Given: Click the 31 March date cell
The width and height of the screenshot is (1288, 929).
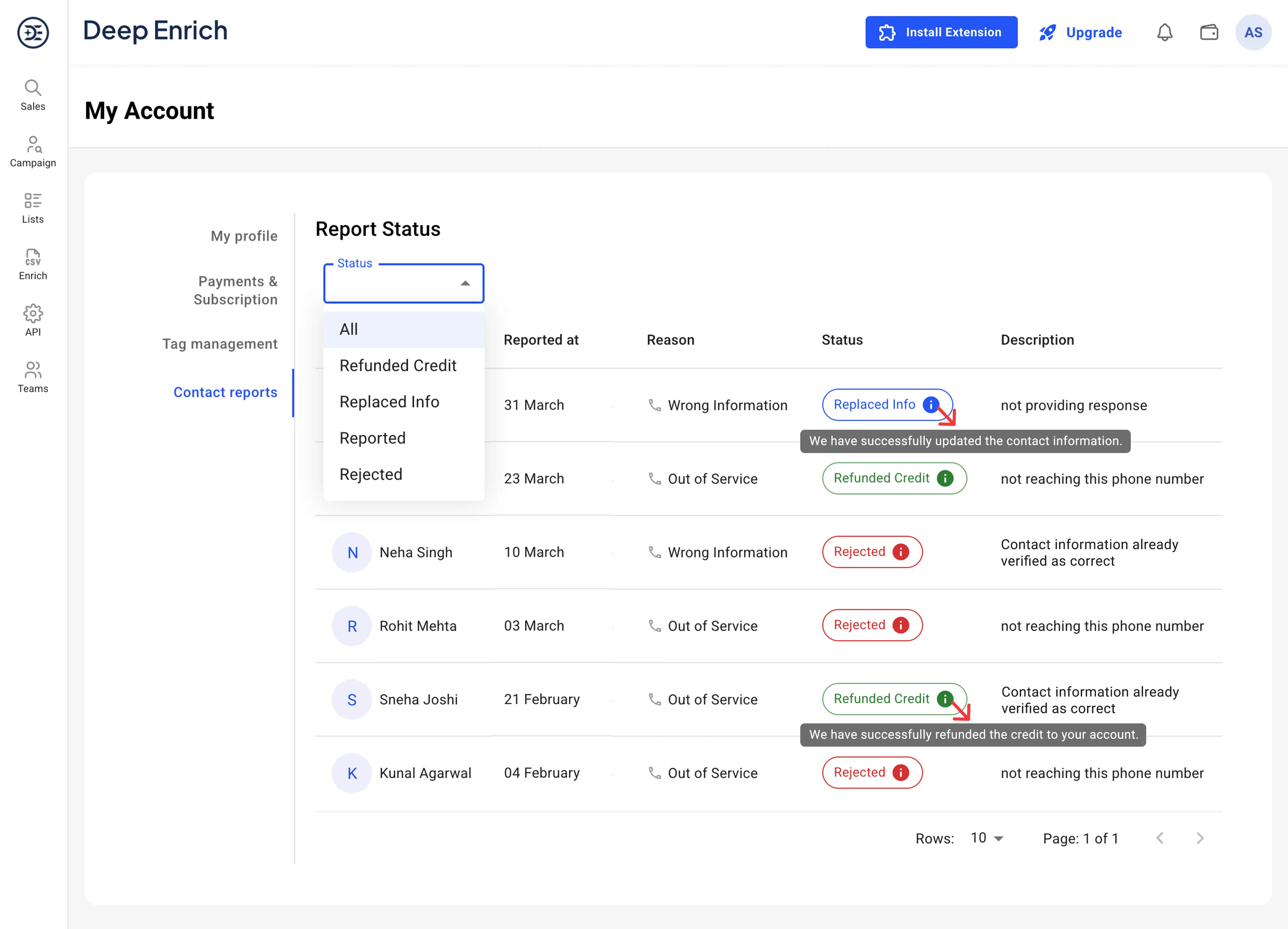Looking at the screenshot, I should pos(534,406).
